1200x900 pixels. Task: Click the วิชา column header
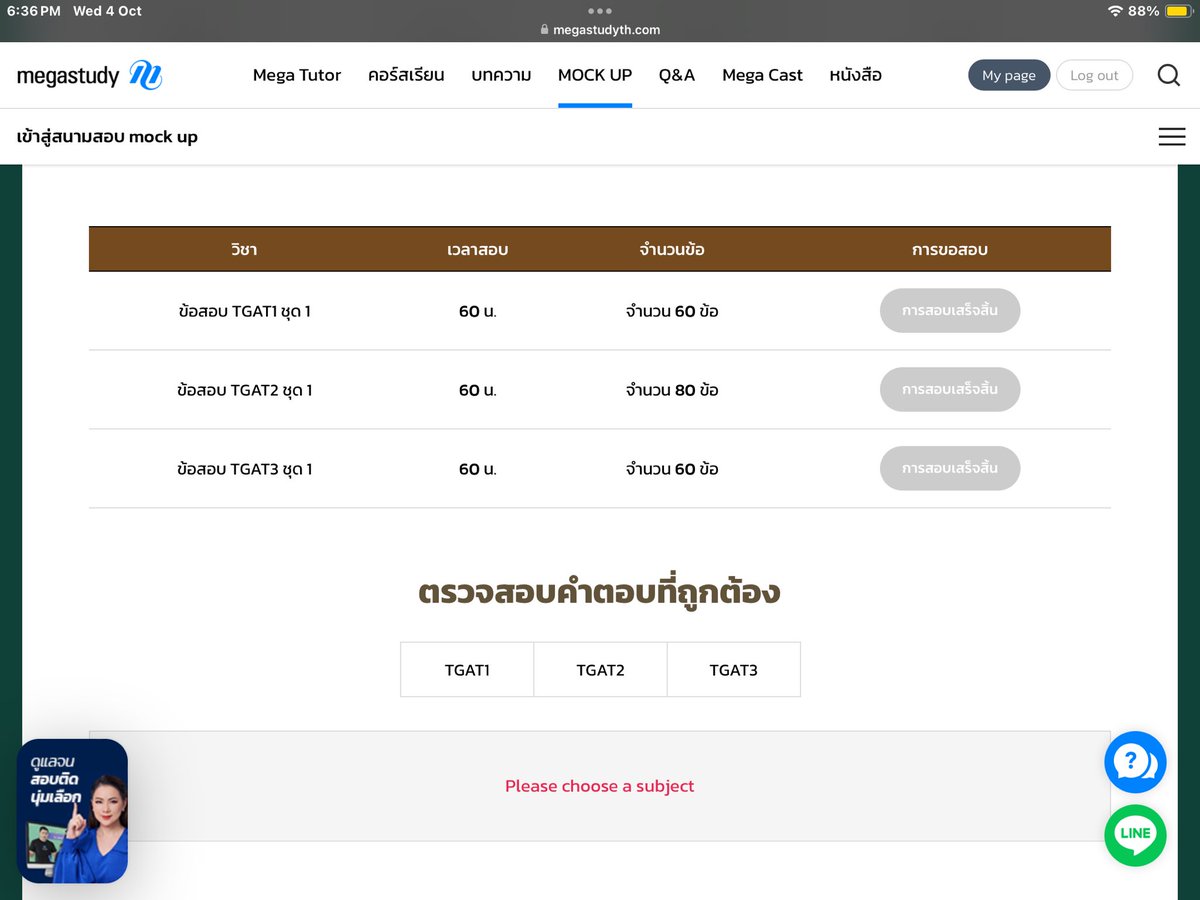point(244,250)
